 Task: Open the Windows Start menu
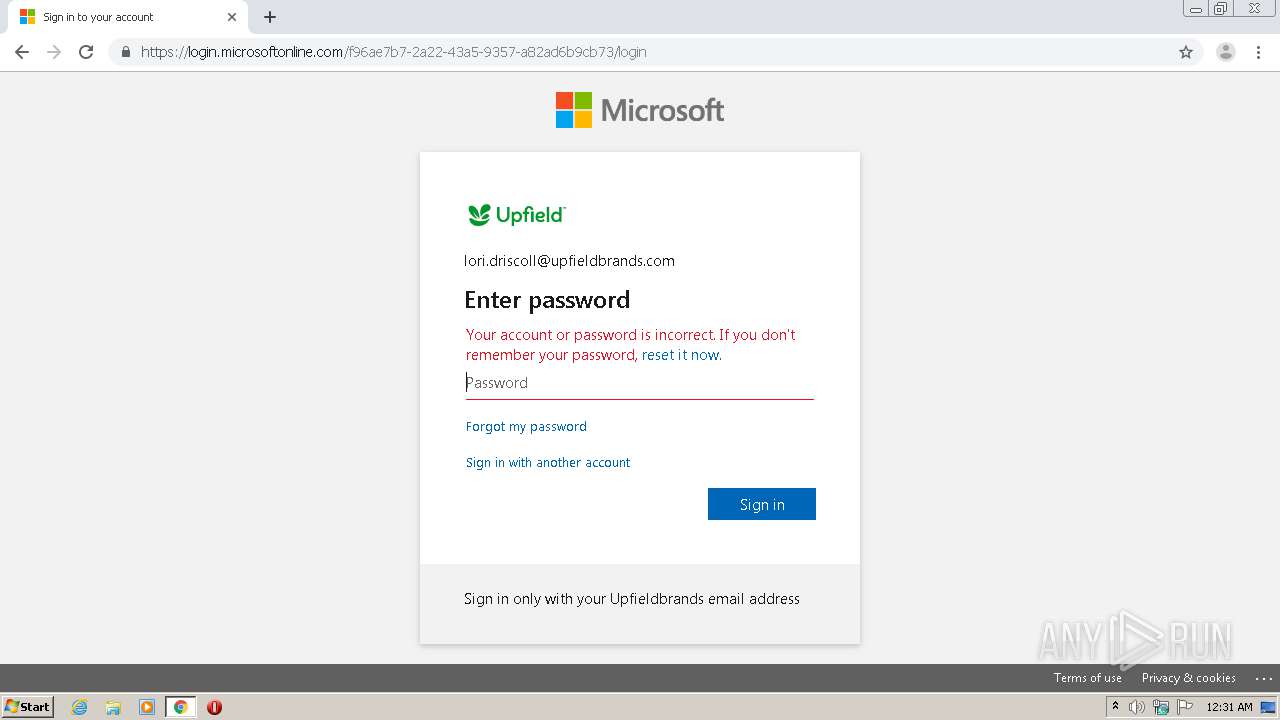pos(28,706)
